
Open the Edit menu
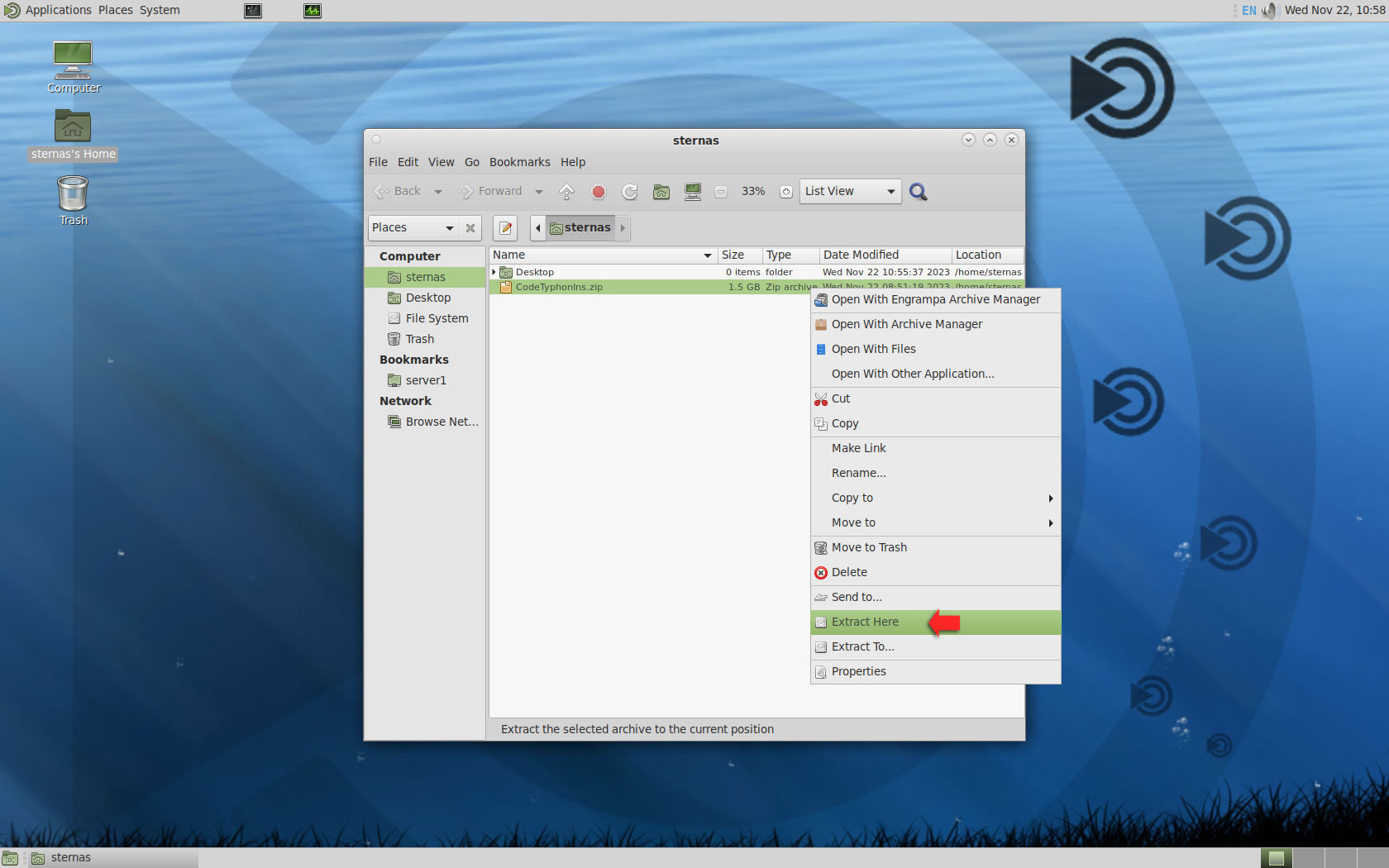(408, 162)
